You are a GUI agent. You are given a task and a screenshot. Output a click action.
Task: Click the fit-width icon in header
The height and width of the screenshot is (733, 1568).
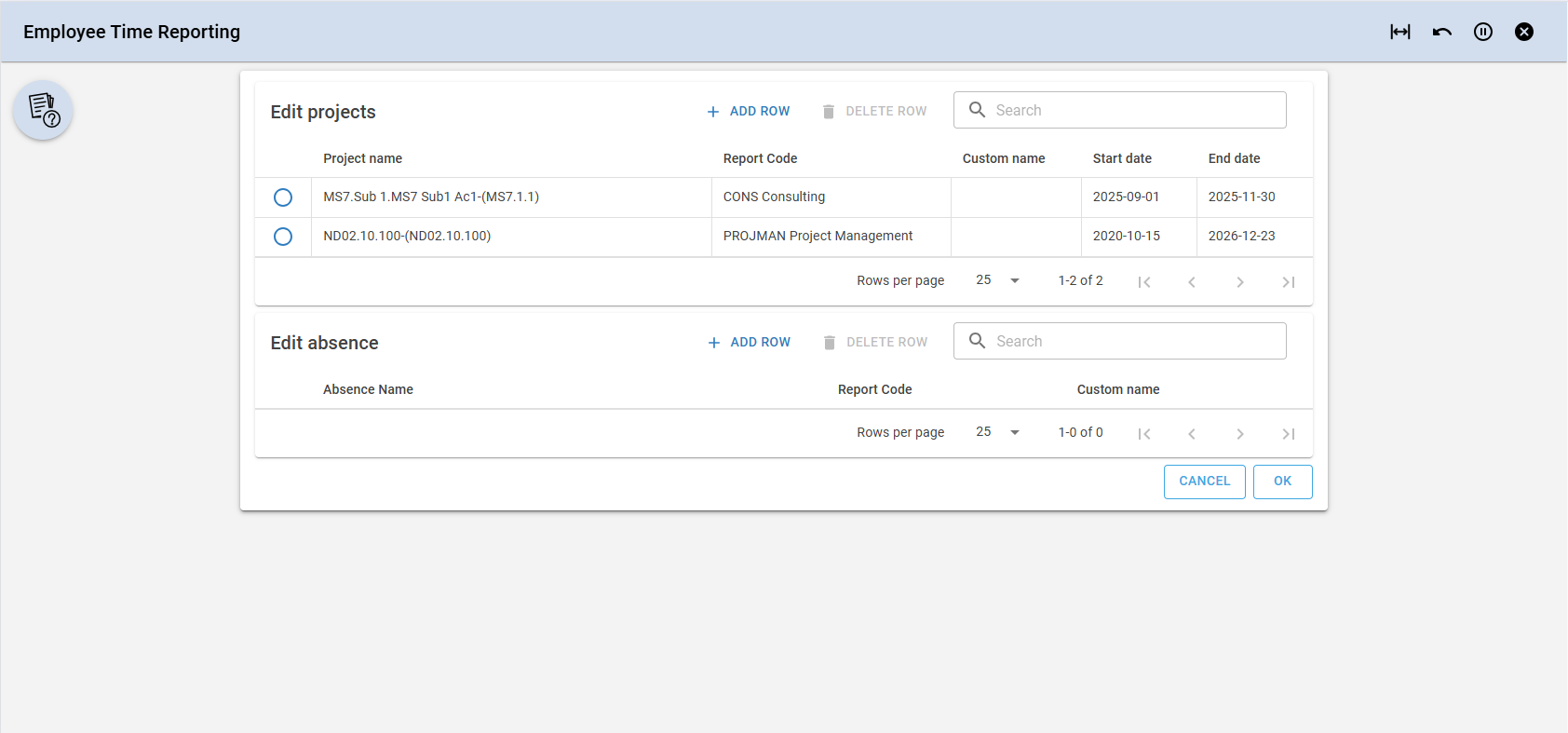1400,32
